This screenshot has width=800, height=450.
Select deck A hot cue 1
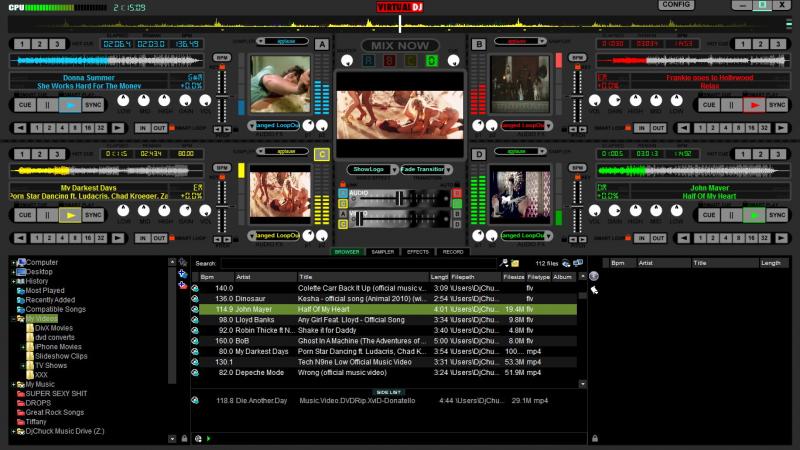[x=21, y=44]
